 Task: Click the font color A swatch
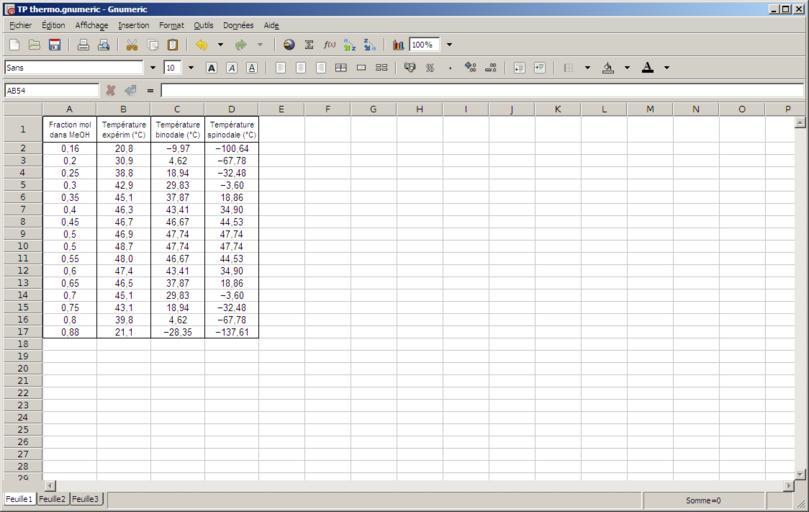click(x=647, y=68)
